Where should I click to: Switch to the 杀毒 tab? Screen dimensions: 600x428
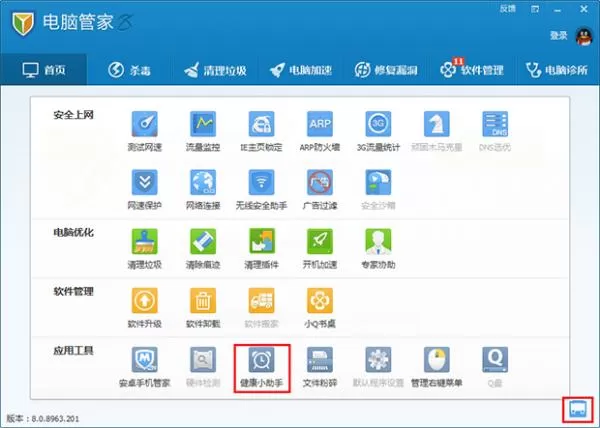(129, 70)
